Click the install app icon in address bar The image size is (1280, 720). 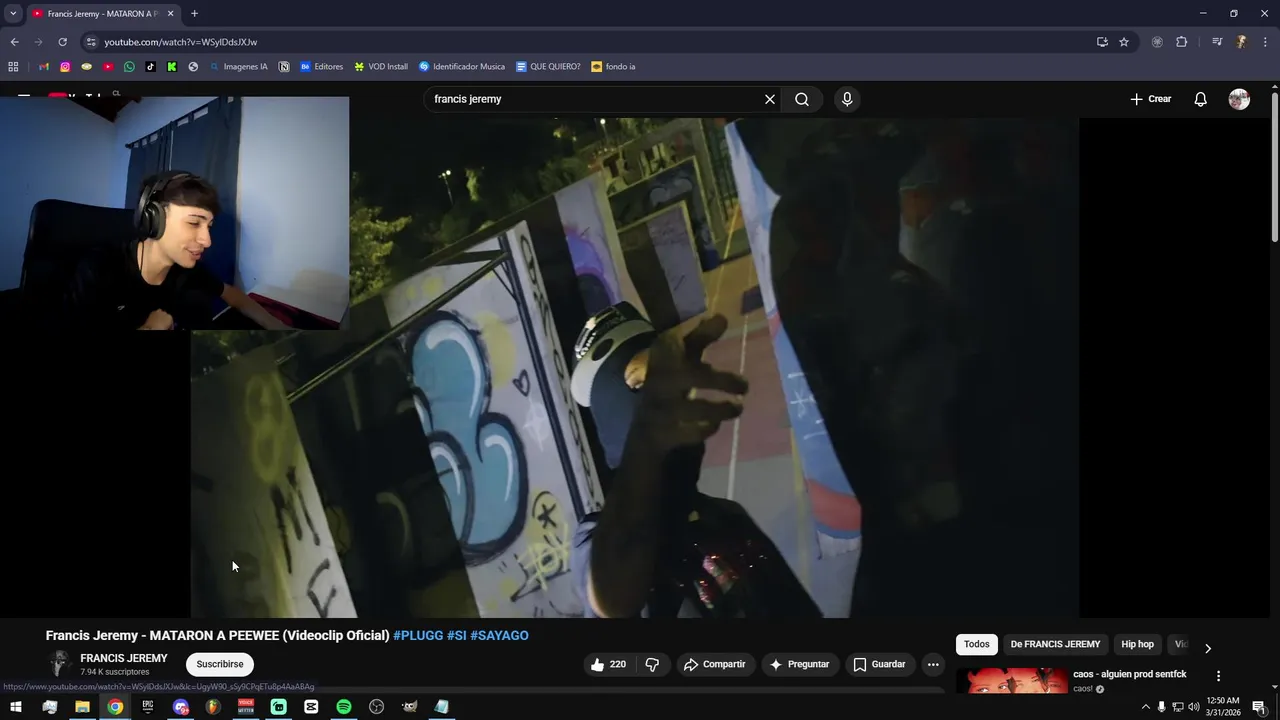[x=1102, y=42]
